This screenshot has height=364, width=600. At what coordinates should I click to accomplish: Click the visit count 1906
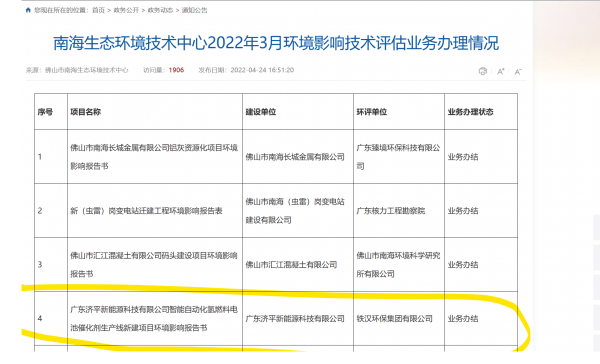coord(176,70)
